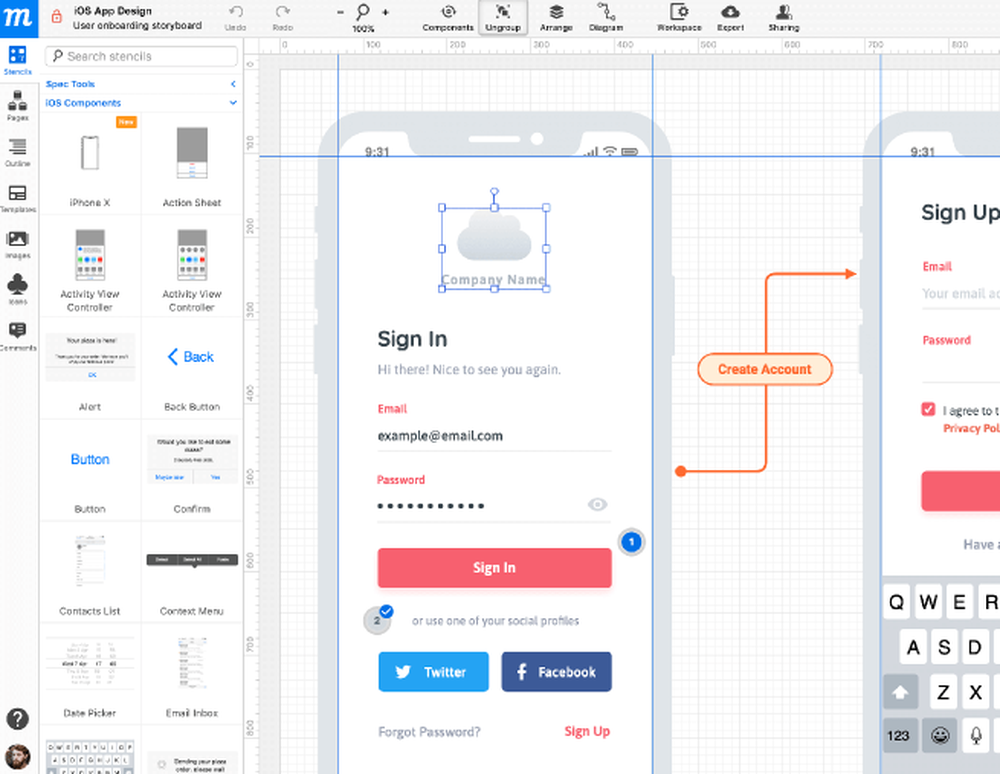Select the Date Picker stencil

pyautogui.click(x=90, y=675)
